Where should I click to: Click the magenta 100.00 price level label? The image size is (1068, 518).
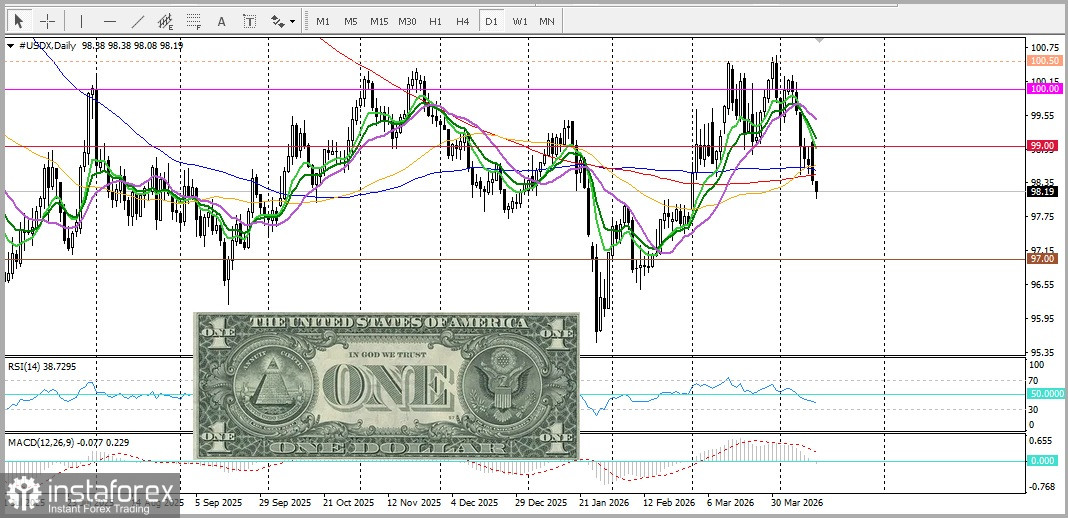point(1044,89)
